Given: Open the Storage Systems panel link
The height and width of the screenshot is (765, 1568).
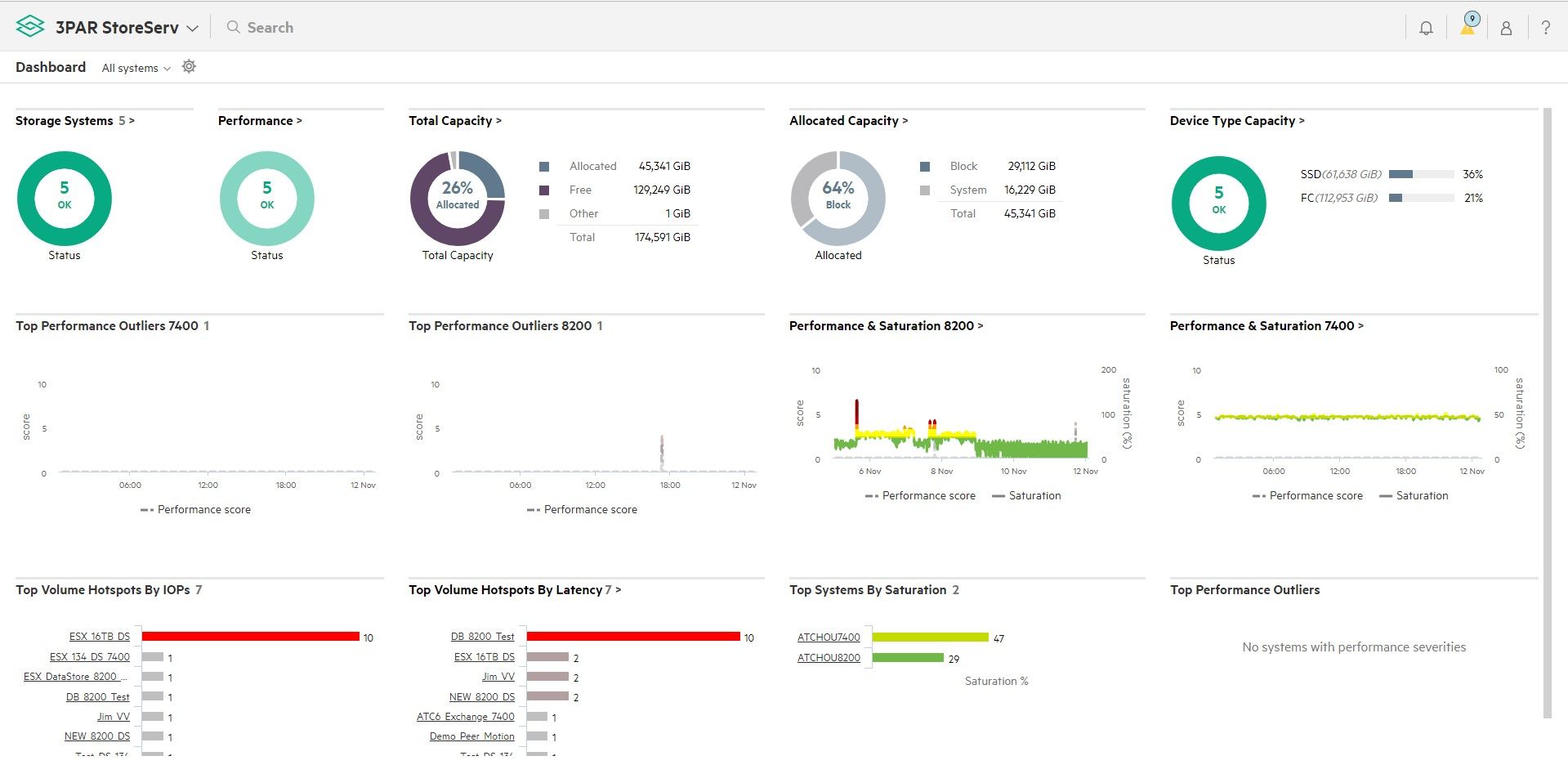Looking at the screenshot, I should click(75, 120).
